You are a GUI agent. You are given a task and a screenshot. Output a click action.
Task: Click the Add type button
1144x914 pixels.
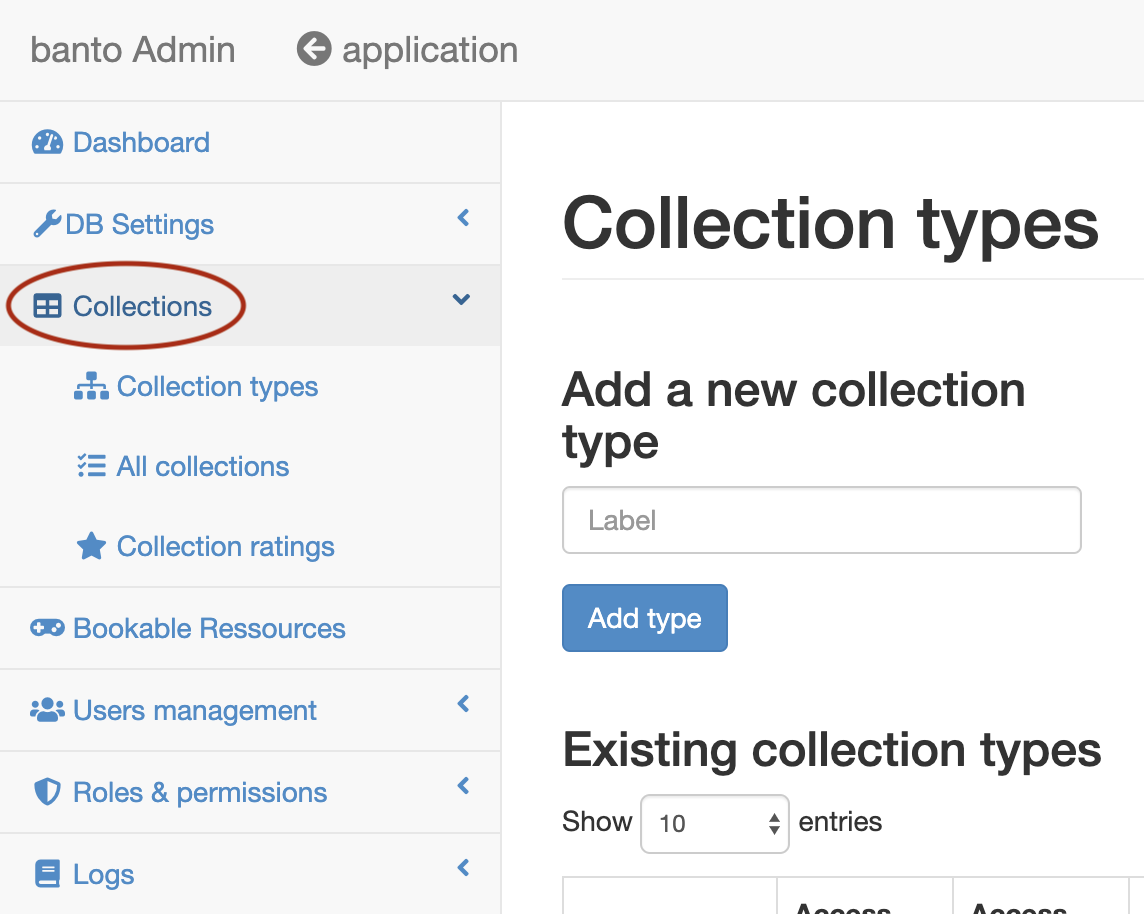(x=644, y=618)
